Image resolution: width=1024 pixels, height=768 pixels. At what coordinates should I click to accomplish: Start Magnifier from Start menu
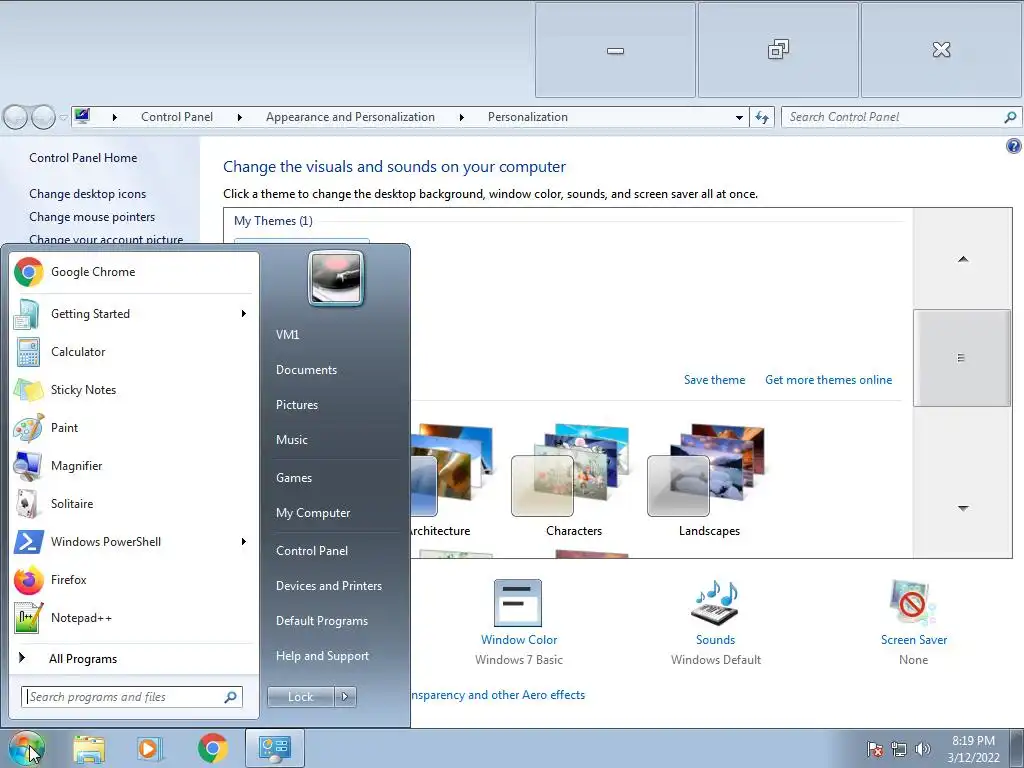[134, 466]
